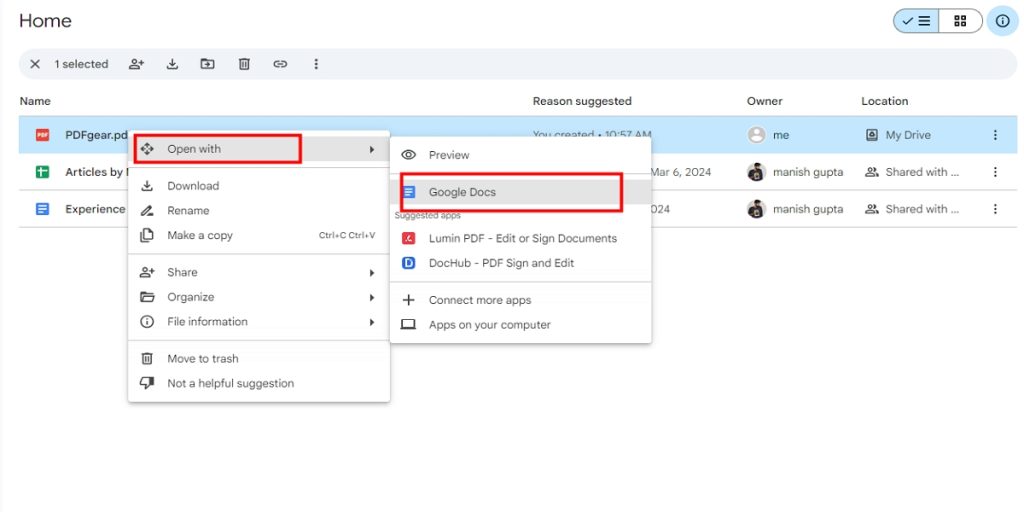Choose Lumin PDF - Edit or Sign Documents
This screenshot has height=512, width=1024.
click(520, 238)
